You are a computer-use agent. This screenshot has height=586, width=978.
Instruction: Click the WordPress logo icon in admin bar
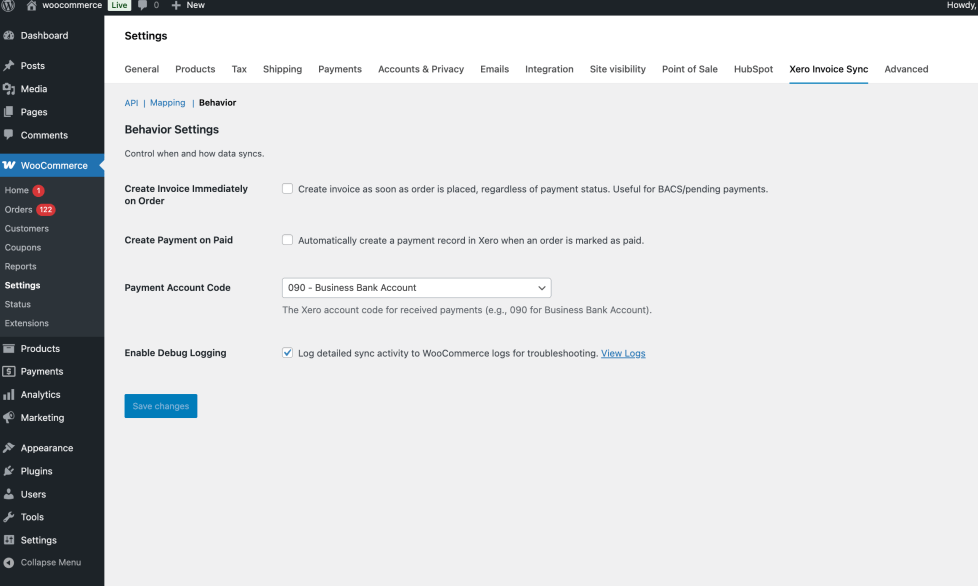pos(8,5)
